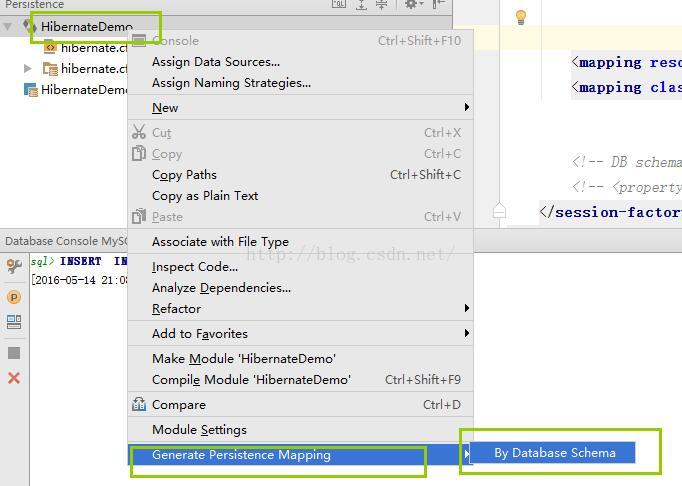
Task: Click the gray stop square icon
Action: [14, 353]
